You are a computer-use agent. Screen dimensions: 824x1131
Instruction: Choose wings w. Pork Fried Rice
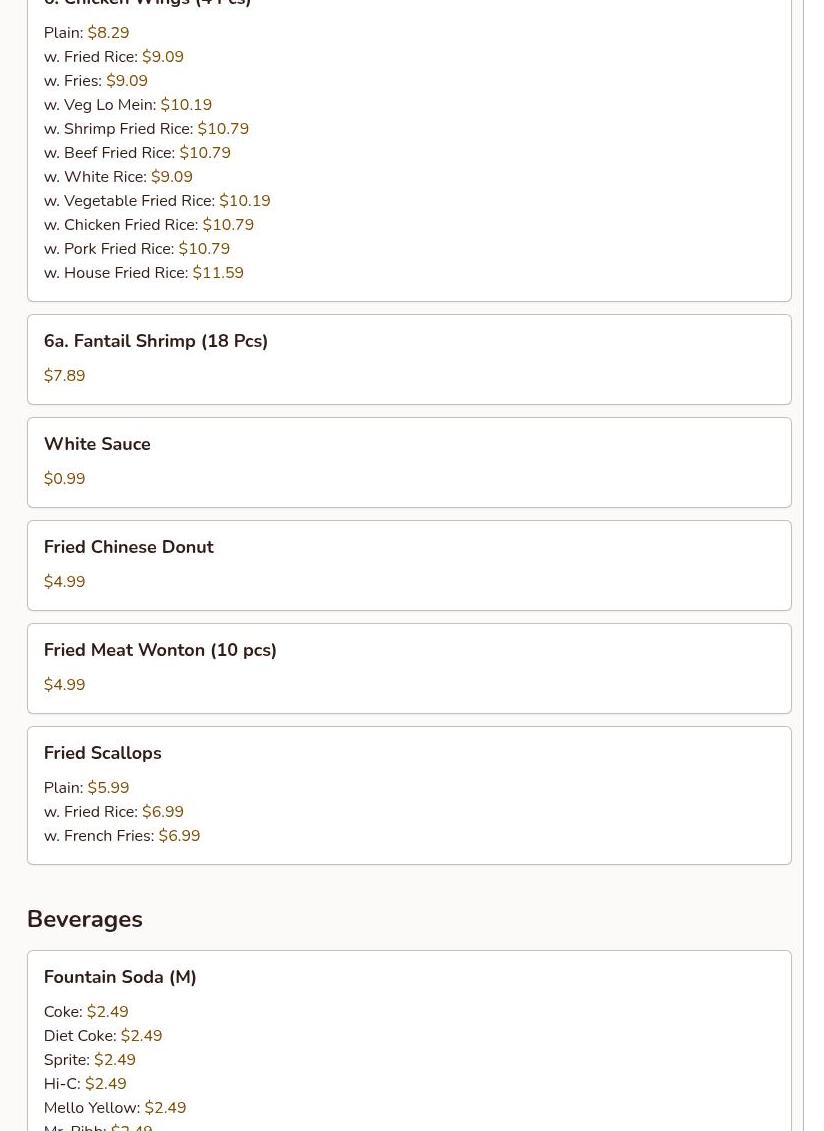(x=137, y=249)
